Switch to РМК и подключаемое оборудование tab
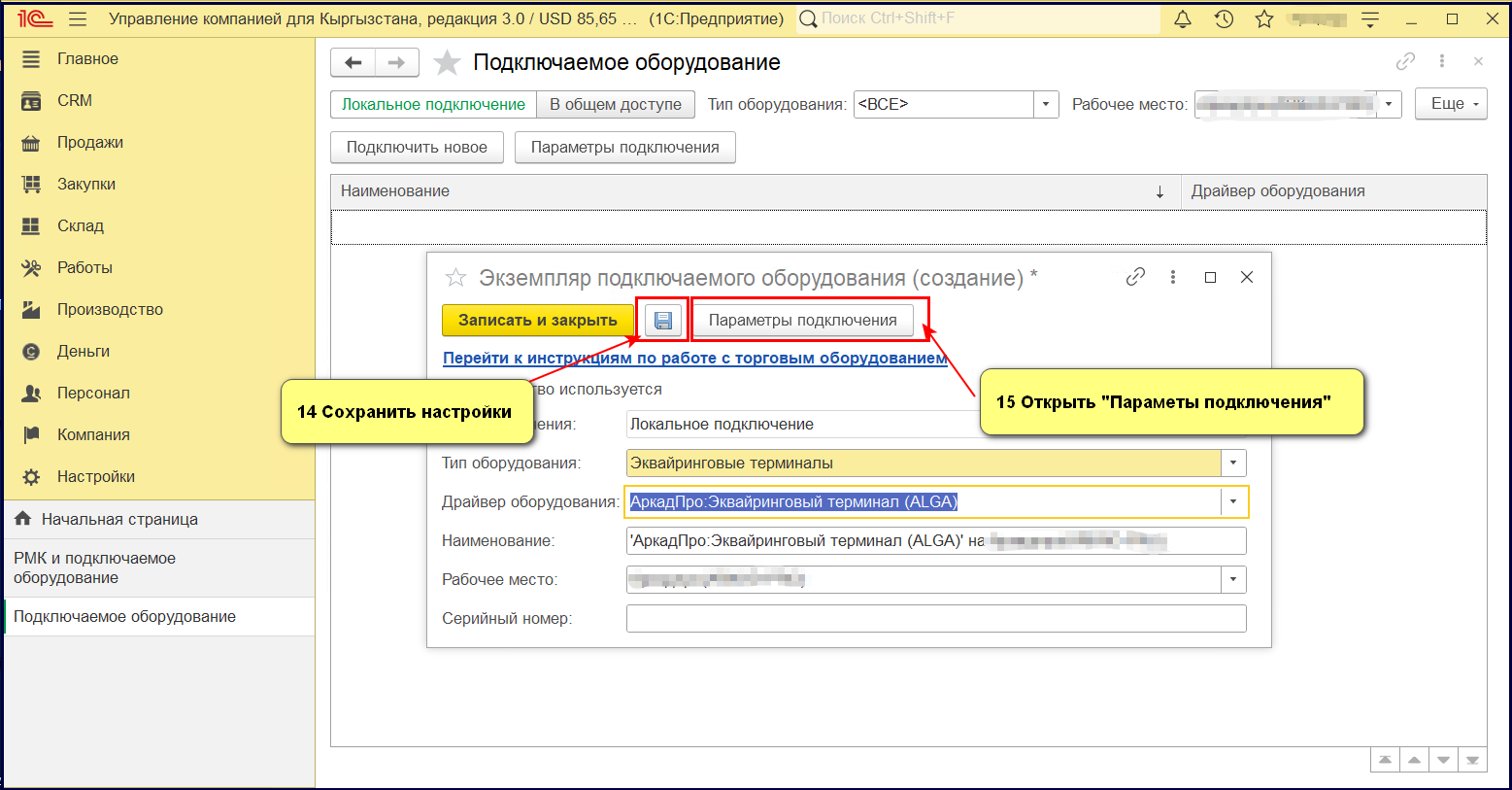Screen dimensions: 1512x790 159,568
